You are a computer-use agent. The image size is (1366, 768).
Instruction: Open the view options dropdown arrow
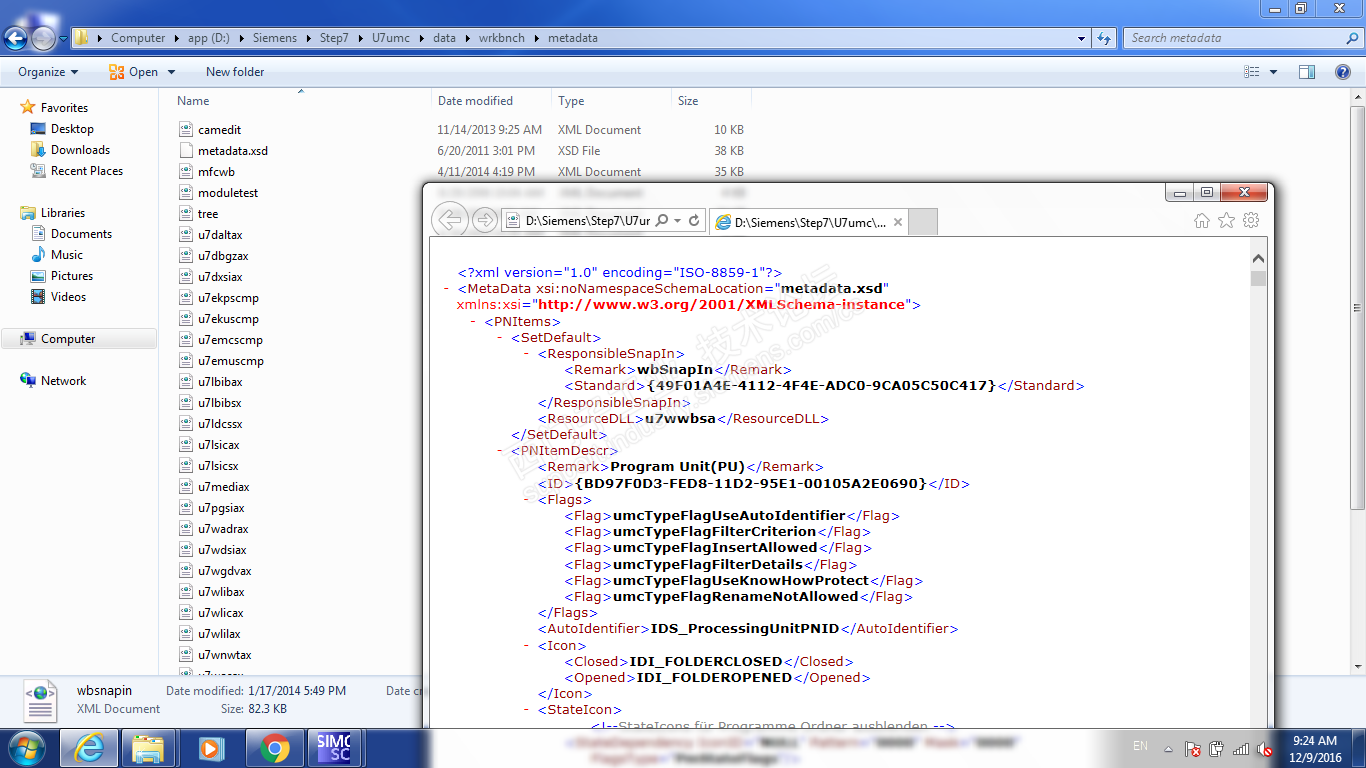tap(1273, 72)
